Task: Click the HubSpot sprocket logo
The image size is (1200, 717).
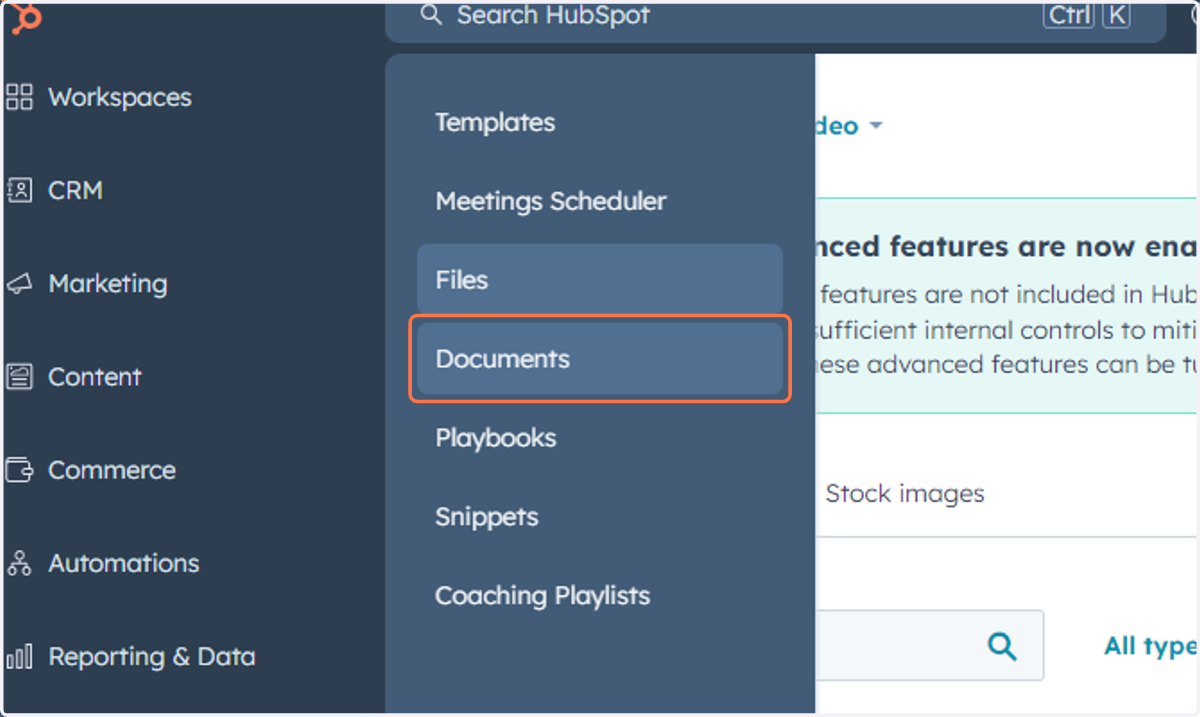Action: [25, 18]
